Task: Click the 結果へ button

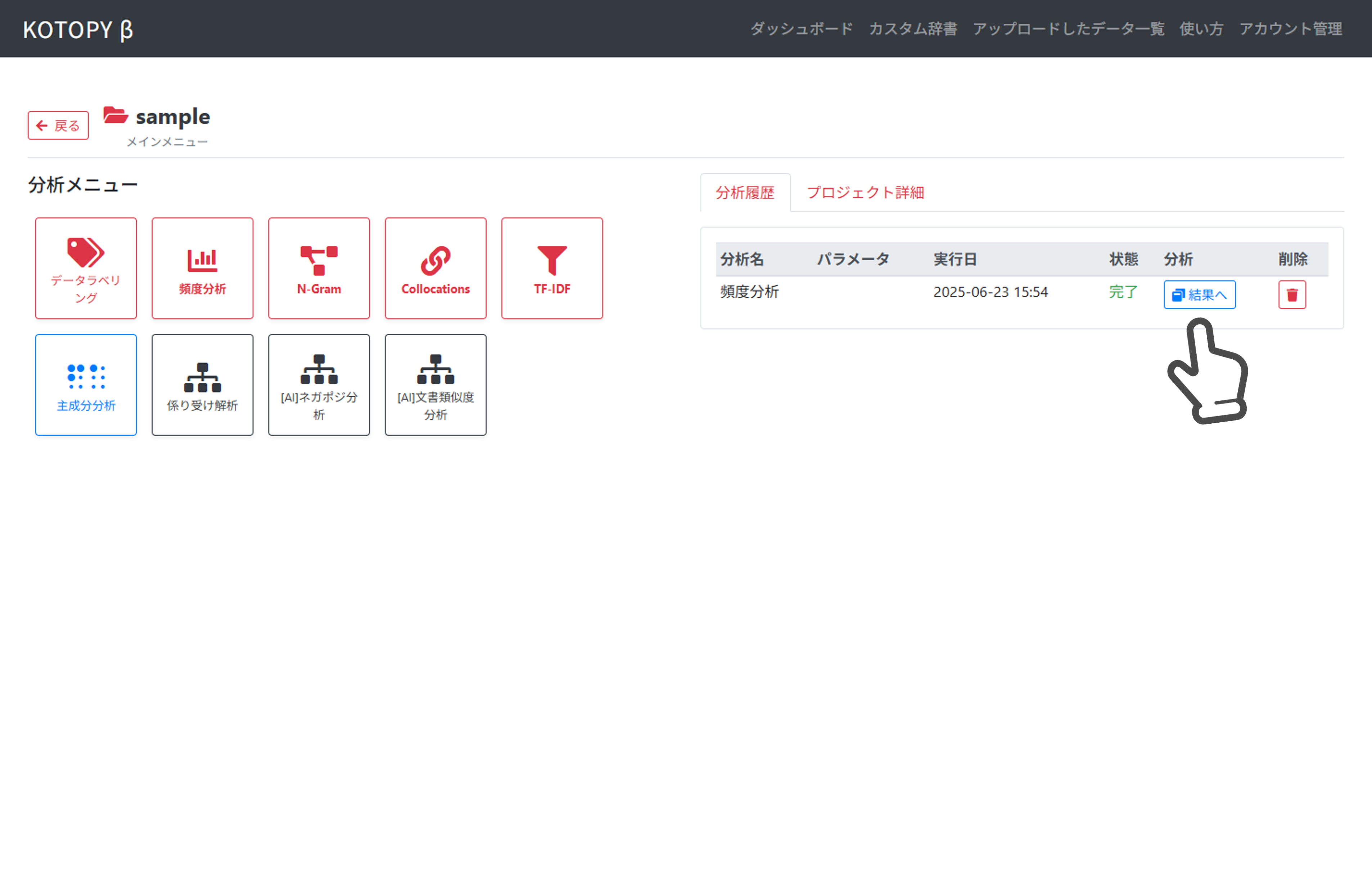Action: 1199,295
